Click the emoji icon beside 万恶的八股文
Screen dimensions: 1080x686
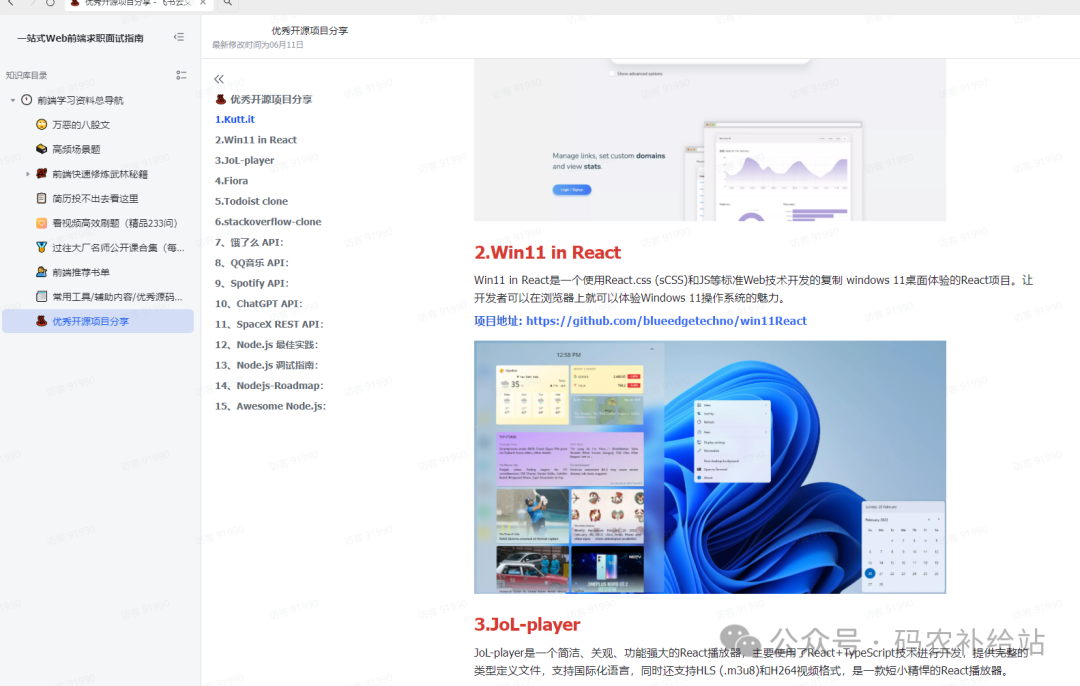point(41,125)
